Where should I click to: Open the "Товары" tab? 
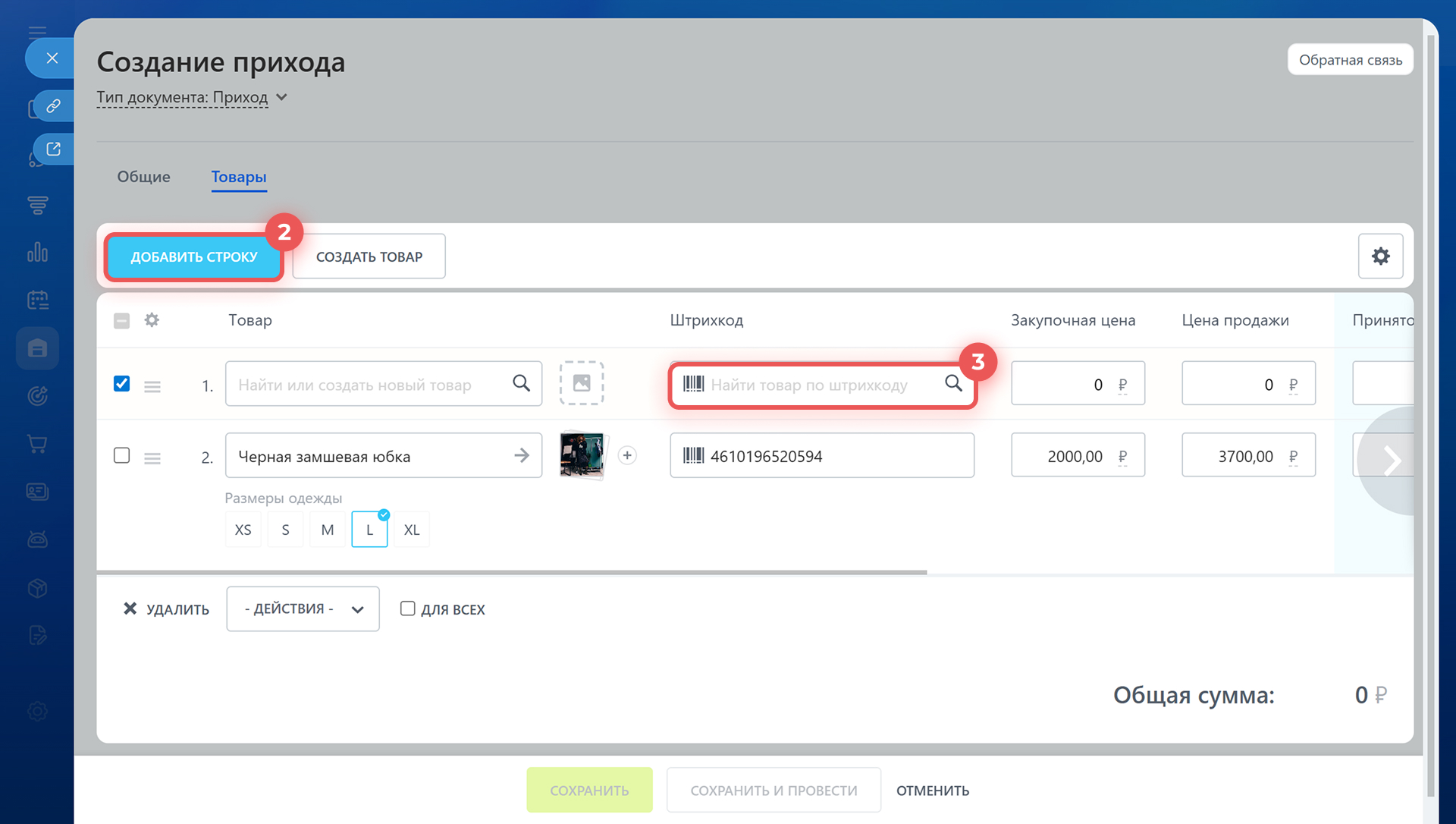pos(239,177)
